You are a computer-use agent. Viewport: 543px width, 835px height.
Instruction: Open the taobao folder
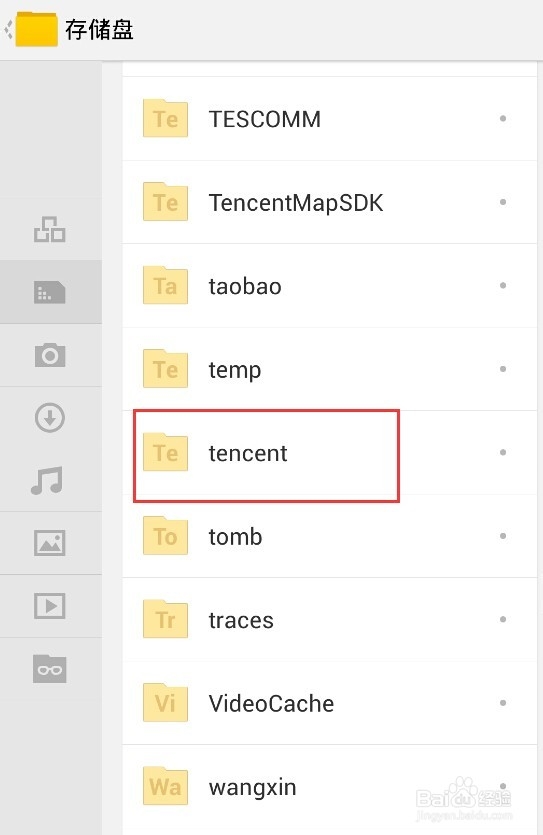pyautogui.click(x=330, y=286)
